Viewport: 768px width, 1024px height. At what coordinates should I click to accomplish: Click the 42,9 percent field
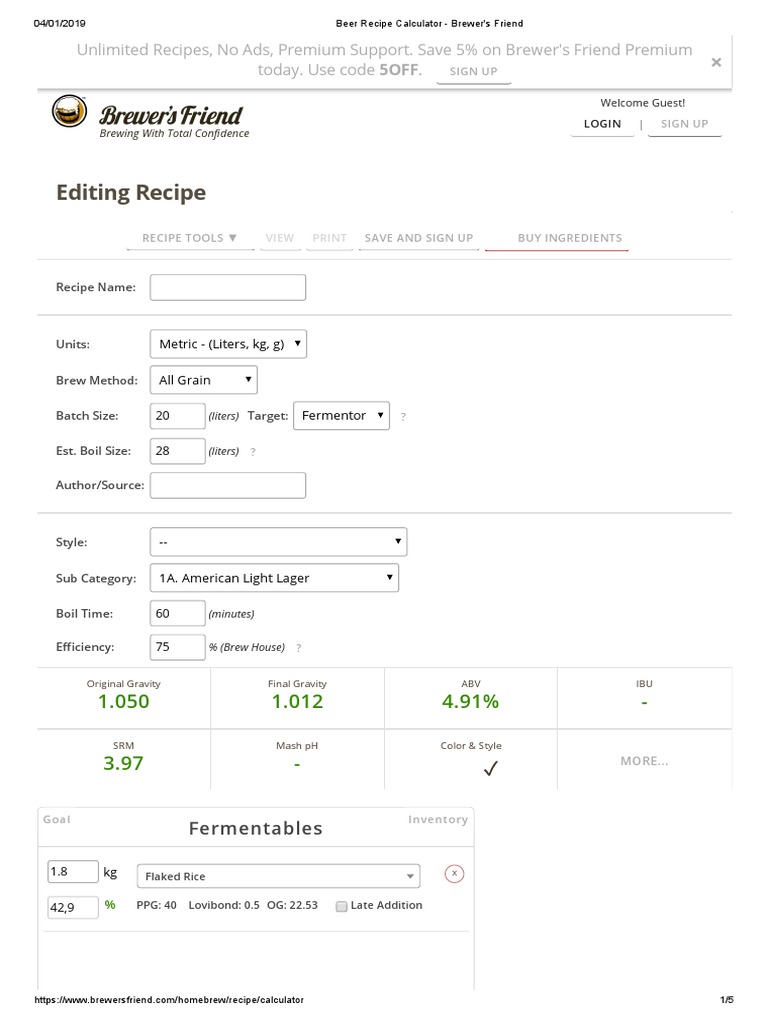coord(73,907)
